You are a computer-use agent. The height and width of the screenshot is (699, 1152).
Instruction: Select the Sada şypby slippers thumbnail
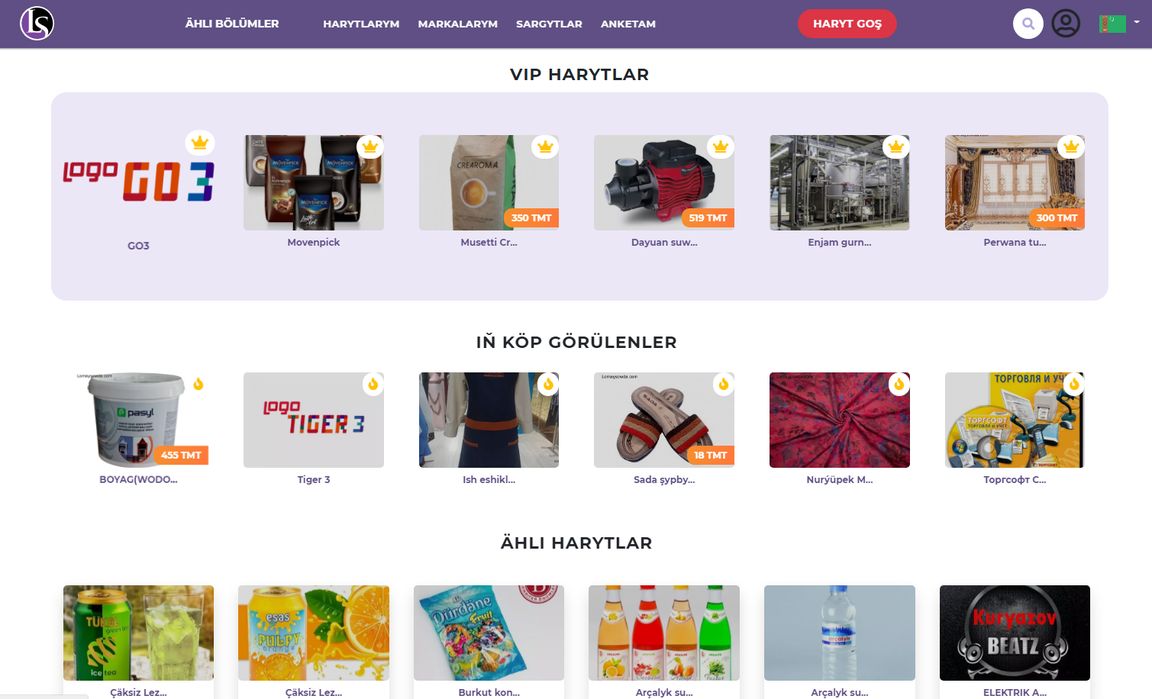click(x=664, y=420)
